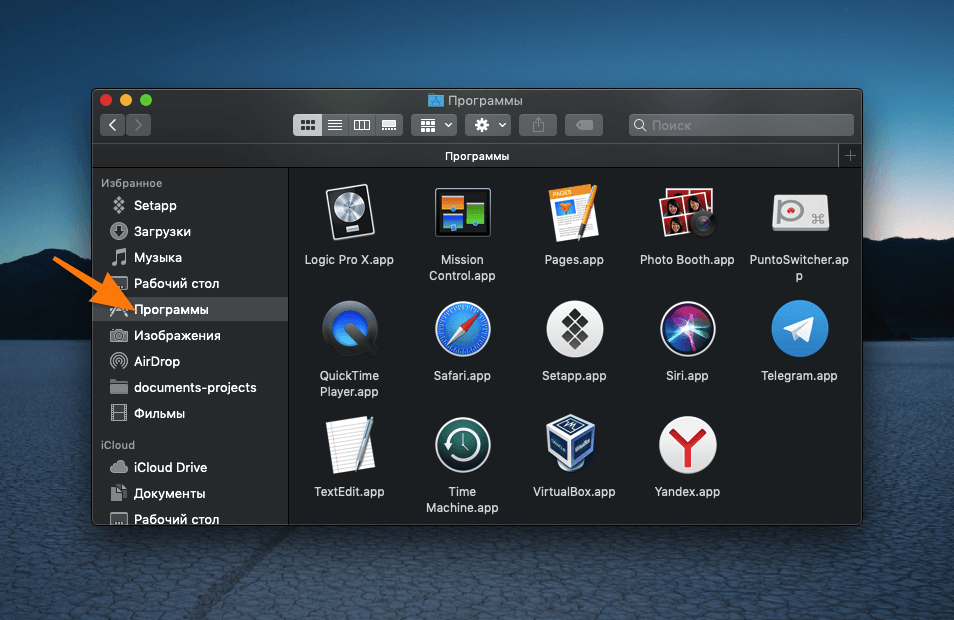This screenshot has width=954, height=620.
Task: Open Документы under iCloud
Action: point(190,493)
